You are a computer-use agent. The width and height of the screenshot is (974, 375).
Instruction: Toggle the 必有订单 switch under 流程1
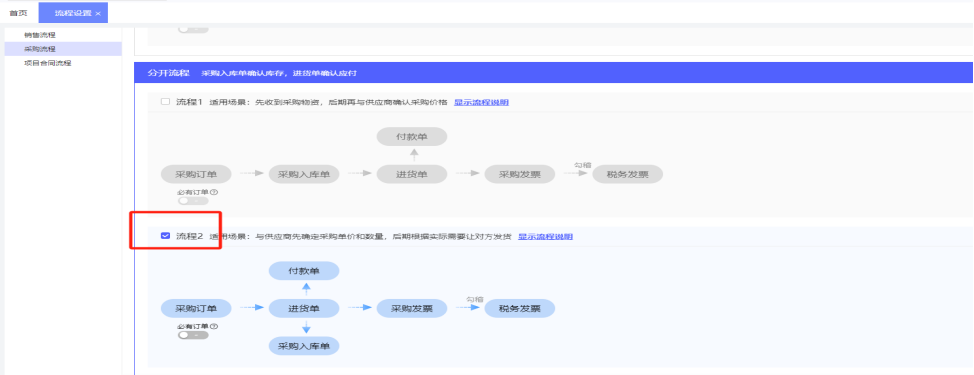[193, 201]
